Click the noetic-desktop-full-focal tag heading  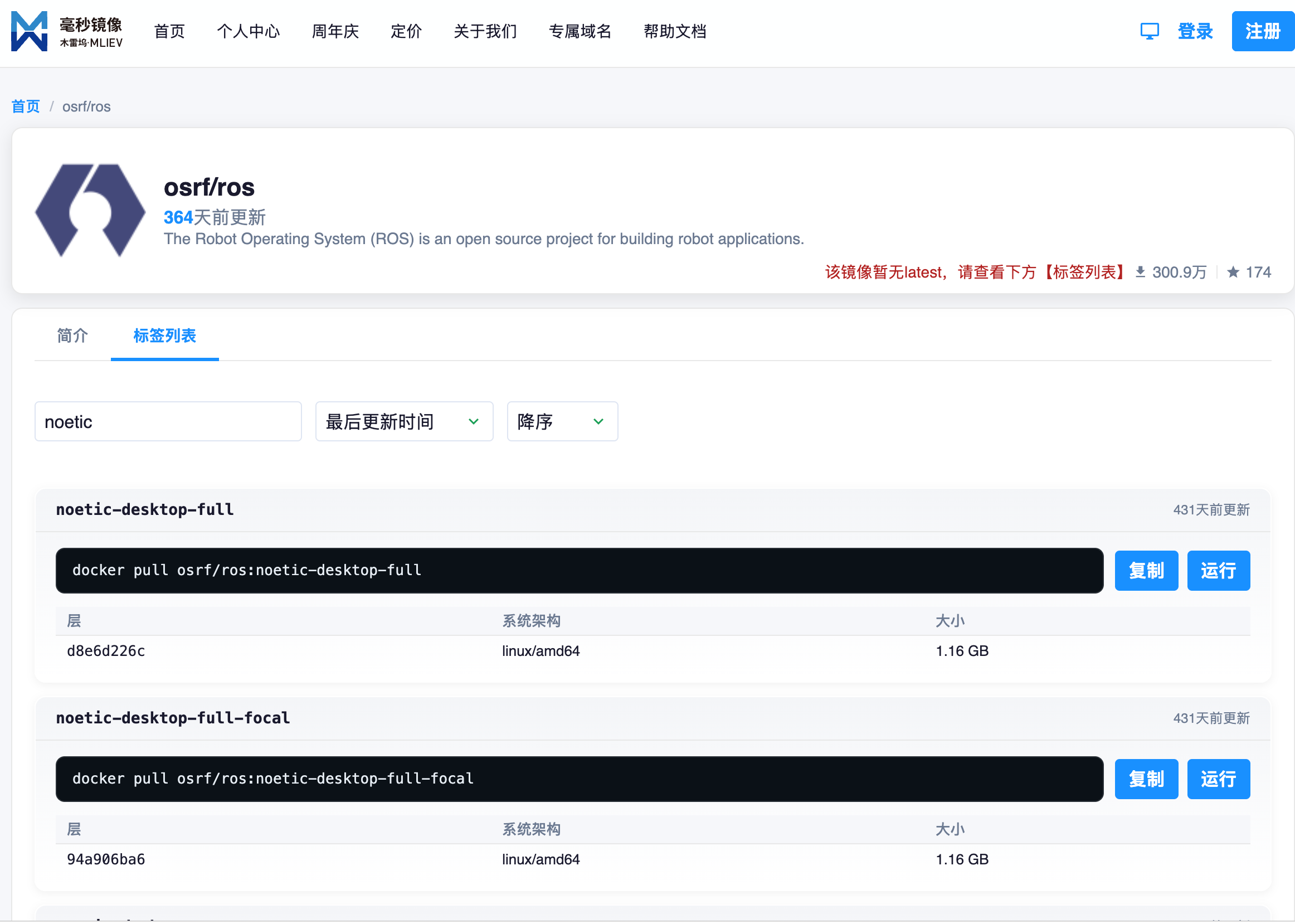(x=173, y=718)
